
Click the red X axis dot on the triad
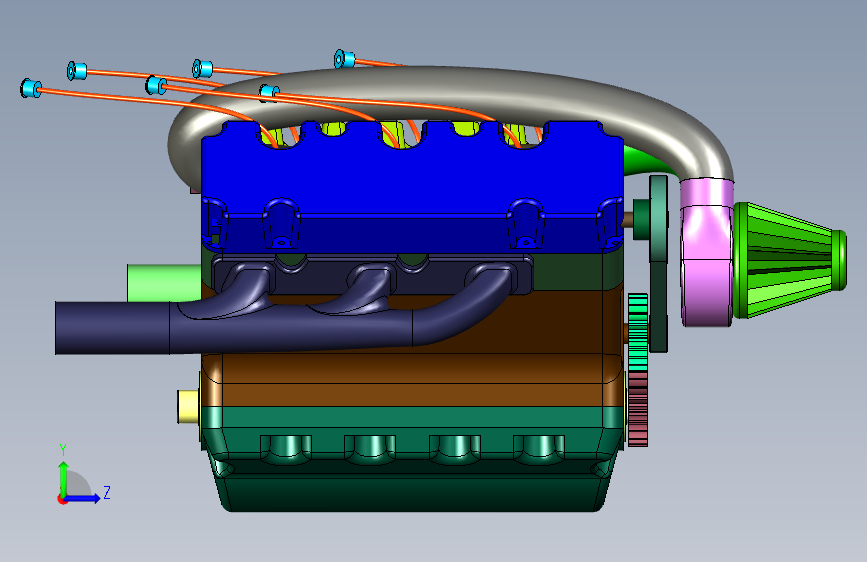61,500
